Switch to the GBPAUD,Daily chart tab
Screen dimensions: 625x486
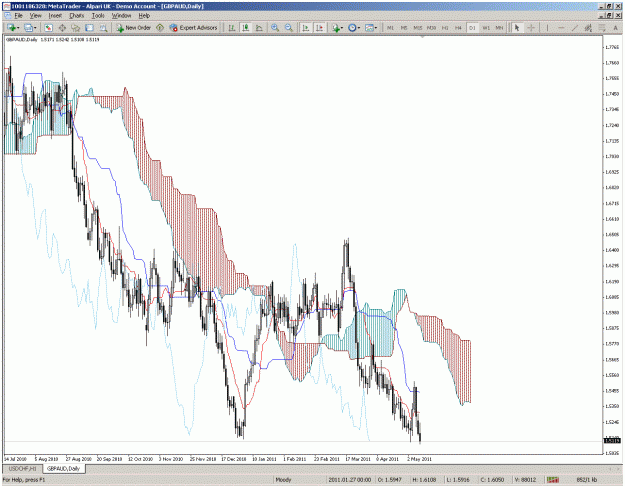click(63, 468)
